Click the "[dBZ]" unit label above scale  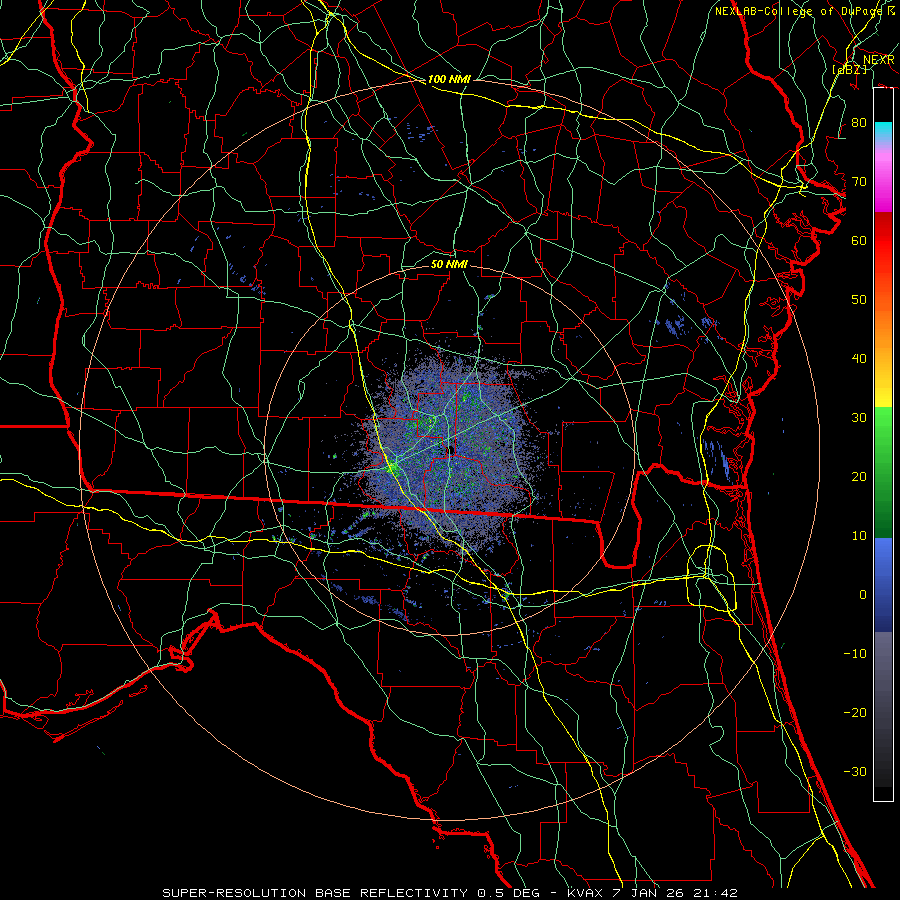tap(849, 69)
